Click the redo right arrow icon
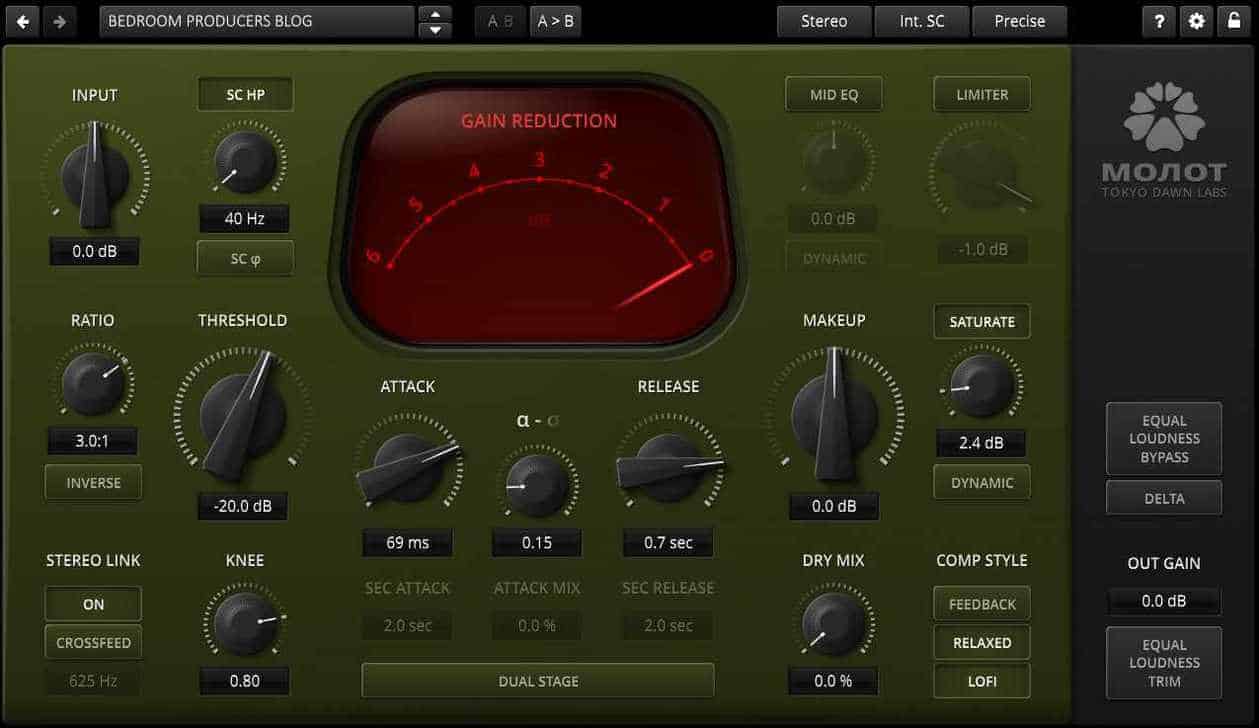Screen dimensions: 1259x728 tap(59, 21)
